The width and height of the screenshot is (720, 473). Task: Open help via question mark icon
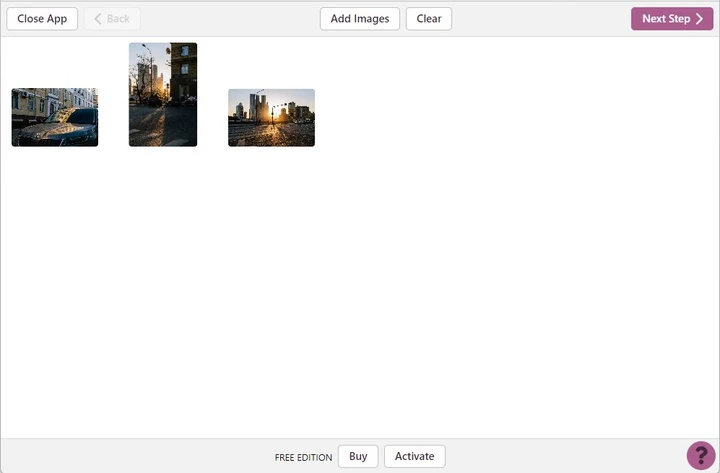(x=701, y=456)
